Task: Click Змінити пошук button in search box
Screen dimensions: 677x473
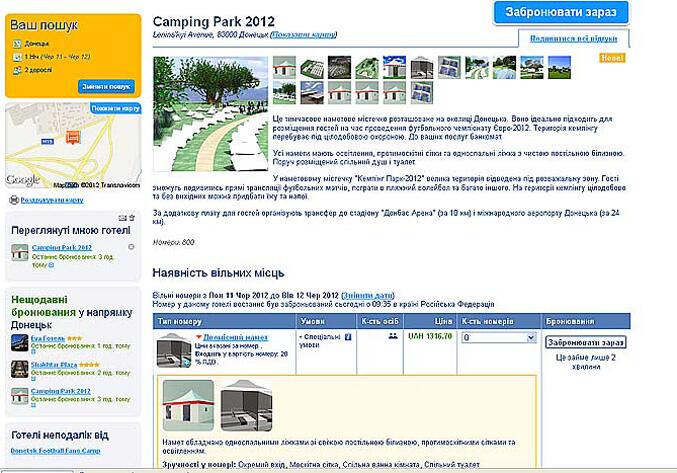Action: click(x=106, y=86)
